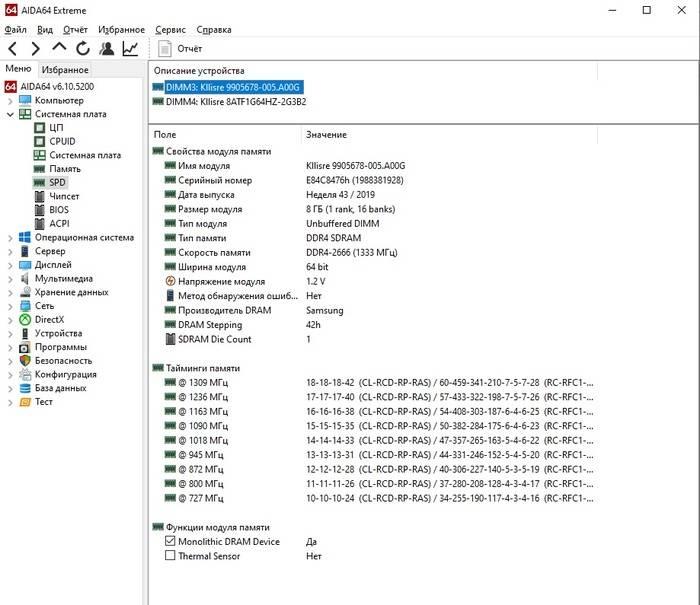The width and height of the screenshot is (700, 605).
Task: Select the Системная плата sub-item icon
Action: (x=40, y=155)
